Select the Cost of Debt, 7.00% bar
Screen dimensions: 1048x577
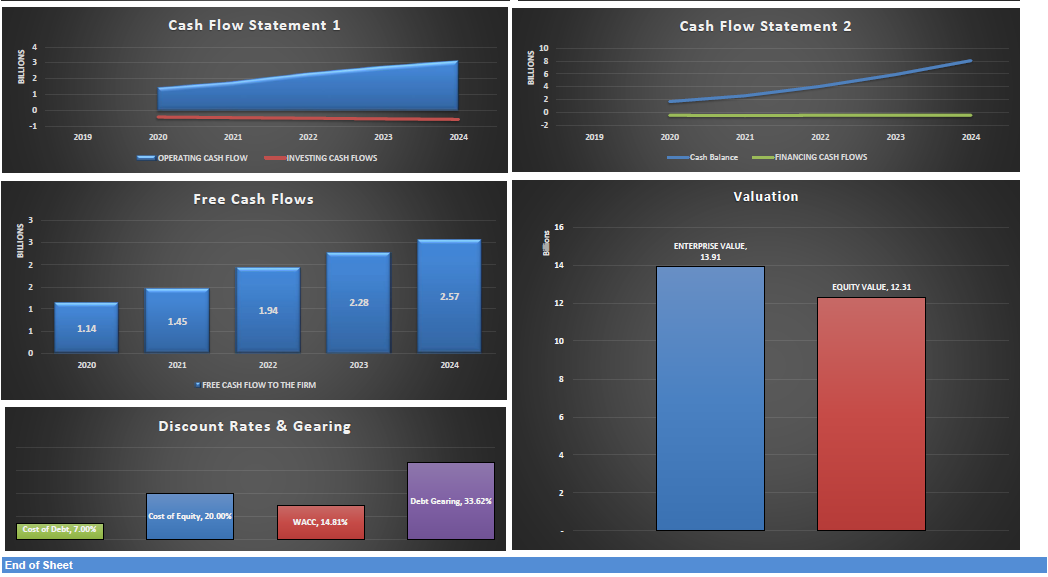pyautogui.click(x=60, y=530)
